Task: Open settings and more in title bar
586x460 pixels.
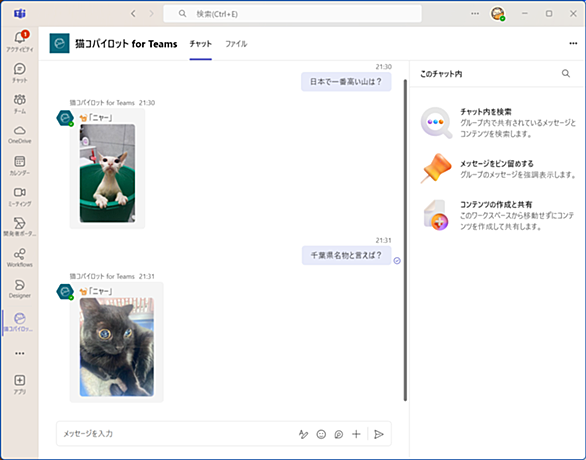Action: 475,13
